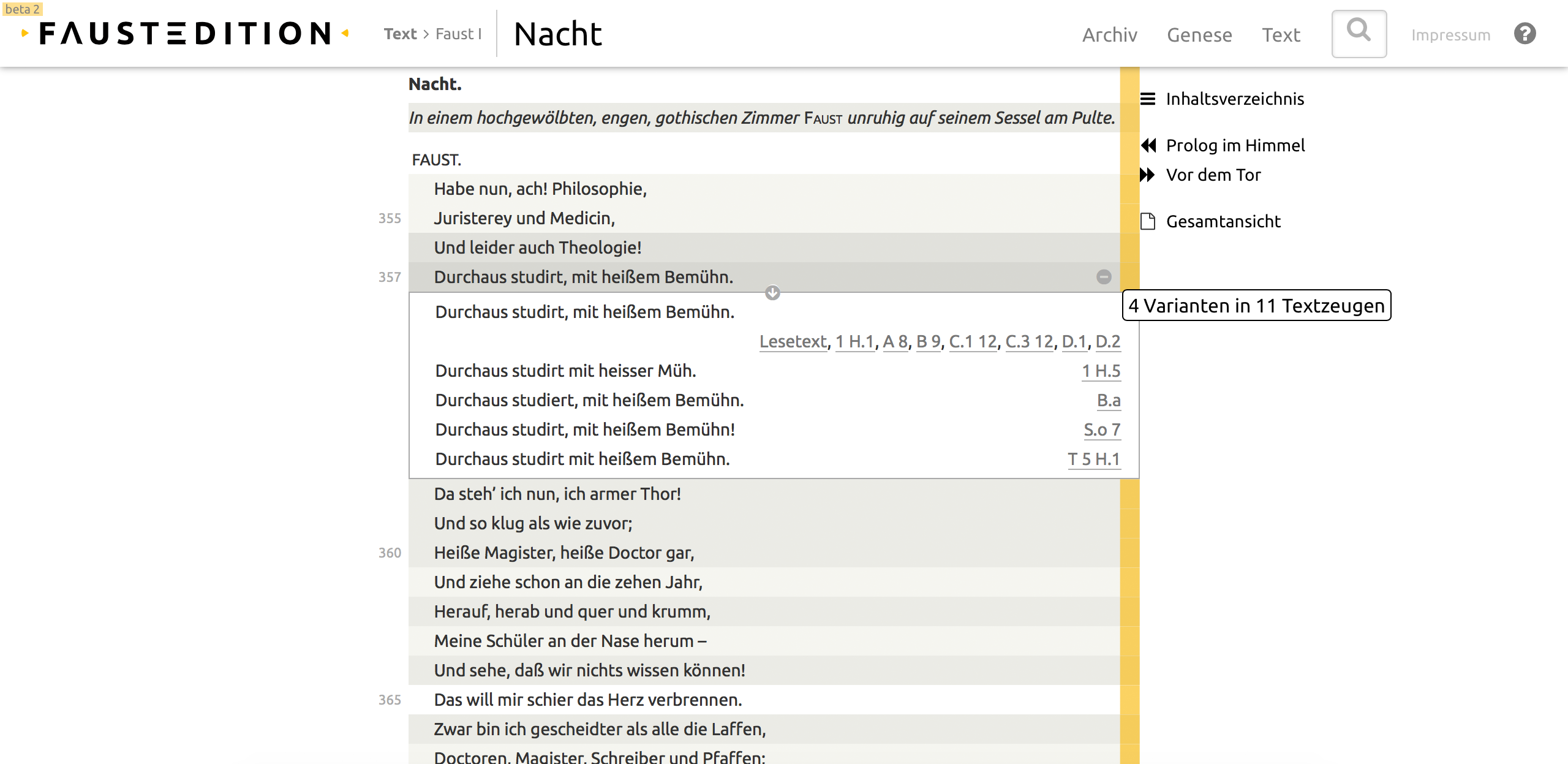Open witness D.1
Viewport: 1568px width, 764px height.
[x=1074, y=341]
